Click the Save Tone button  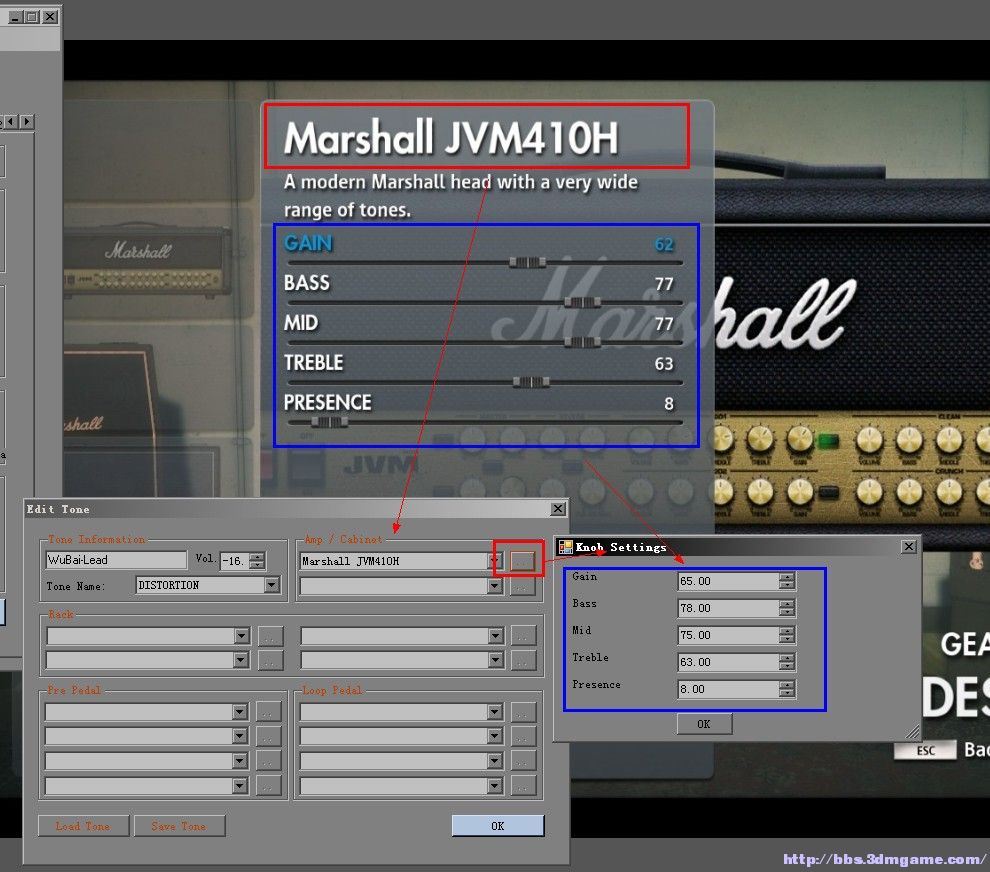tap(179, 826)
